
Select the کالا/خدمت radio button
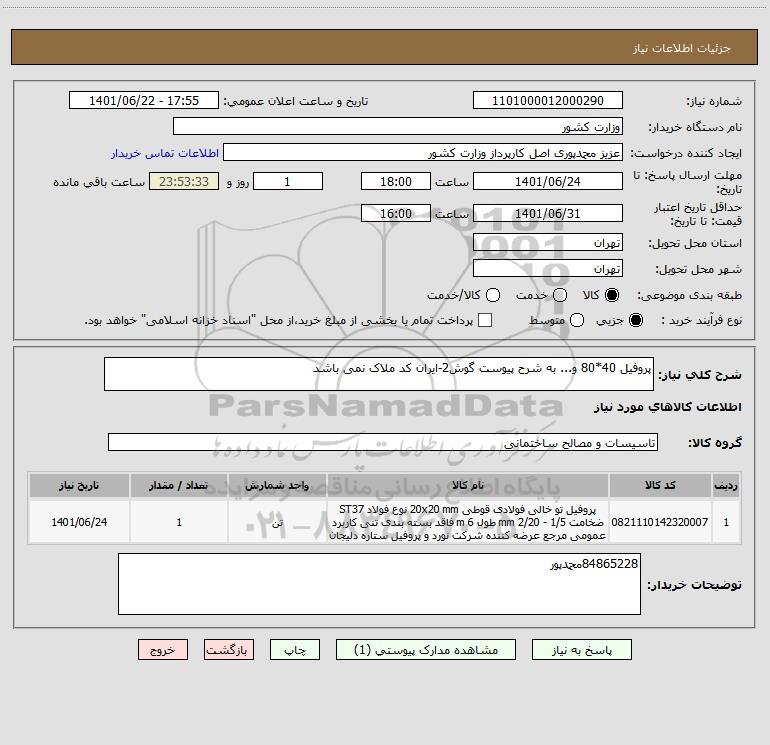[493, 295]
